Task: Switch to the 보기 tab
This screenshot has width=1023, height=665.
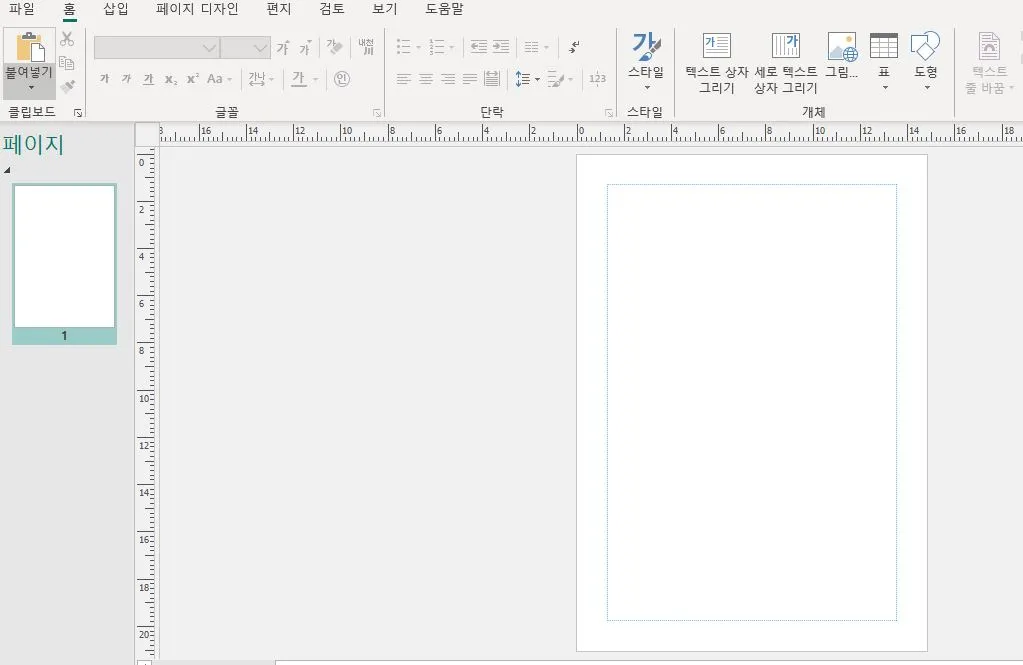Action: [384, 9]
